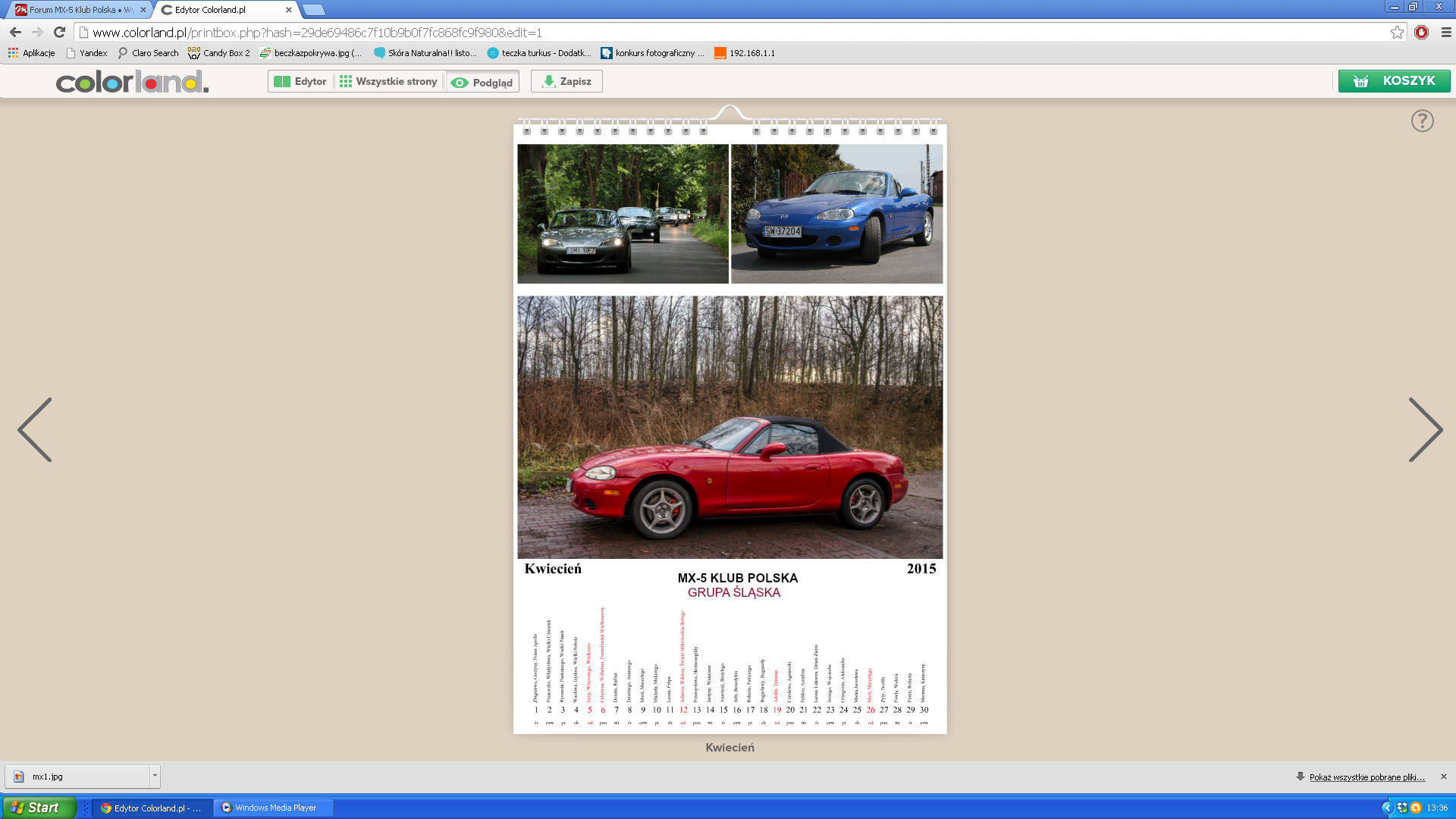Click browser forward arrow

coord(37,33)
